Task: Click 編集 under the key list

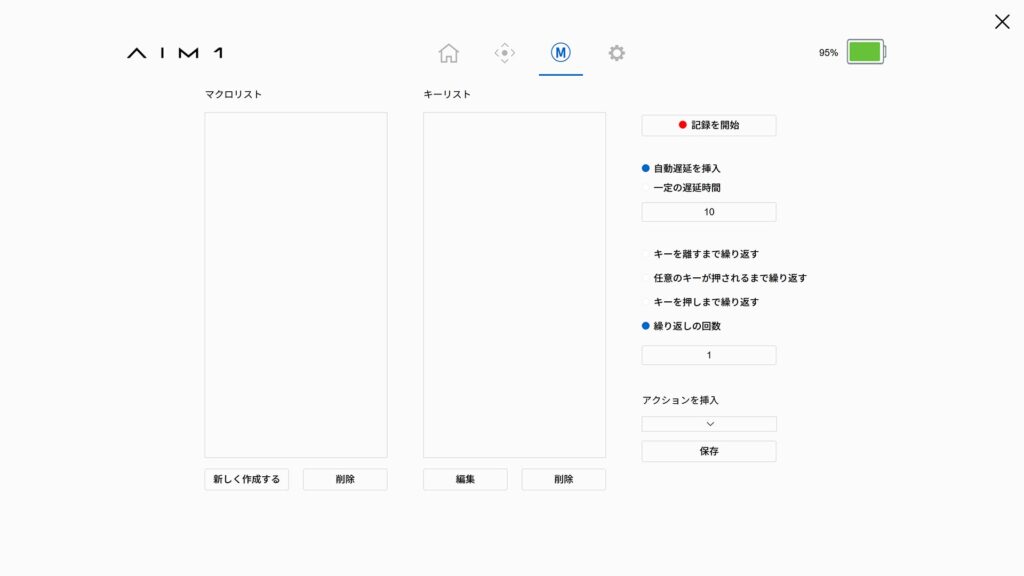Action: pos(465,479)
